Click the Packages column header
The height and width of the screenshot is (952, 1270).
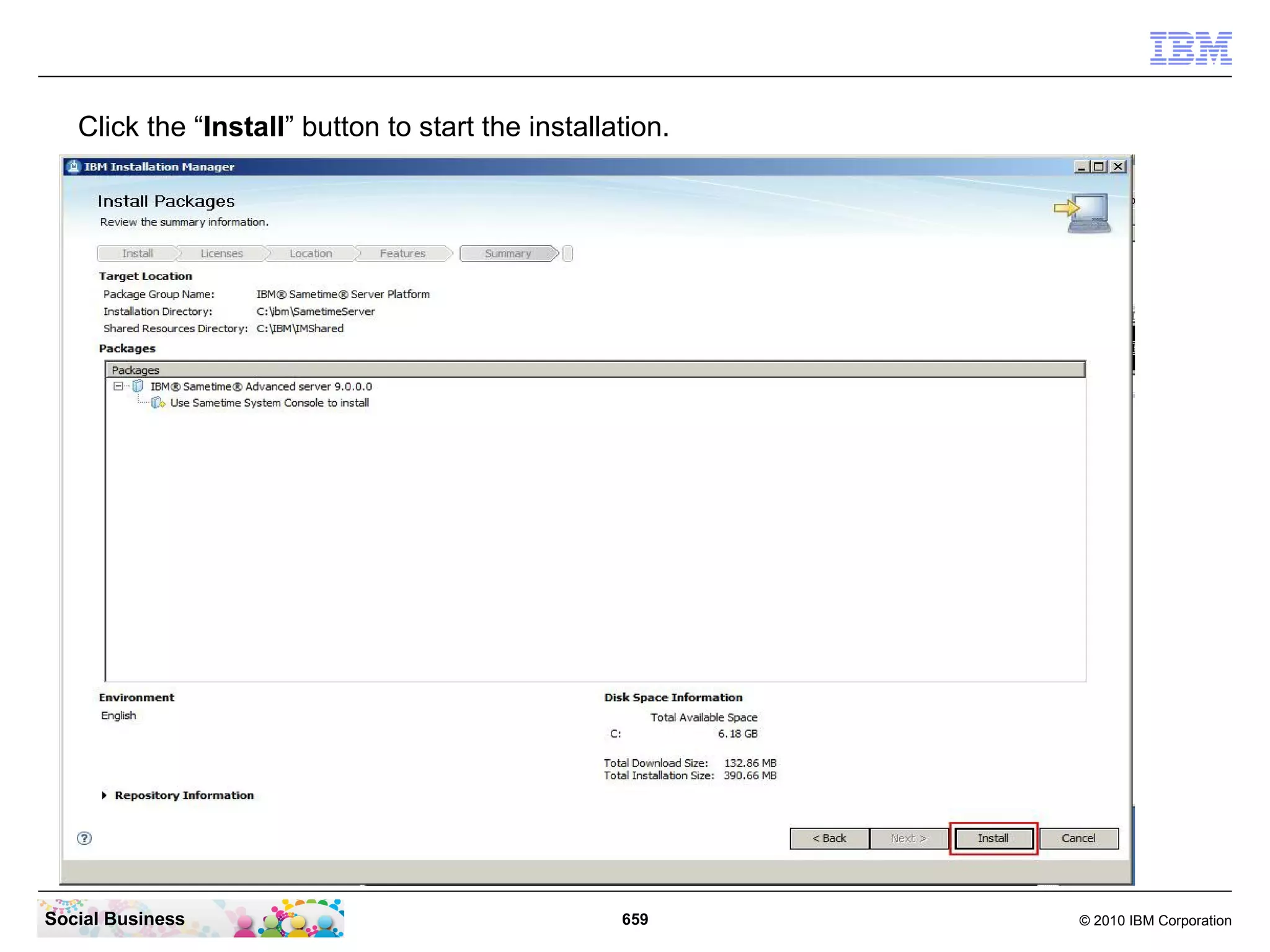[x=595, y=370]
